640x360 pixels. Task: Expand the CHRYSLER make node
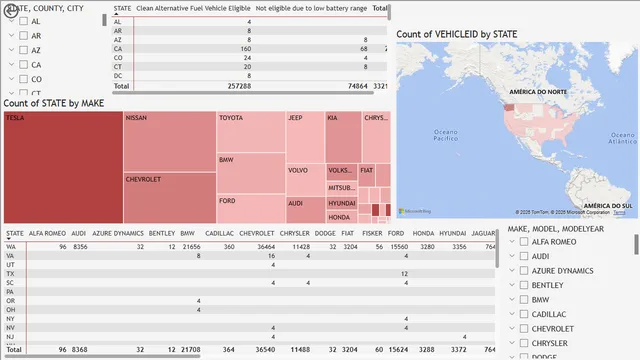512,343
